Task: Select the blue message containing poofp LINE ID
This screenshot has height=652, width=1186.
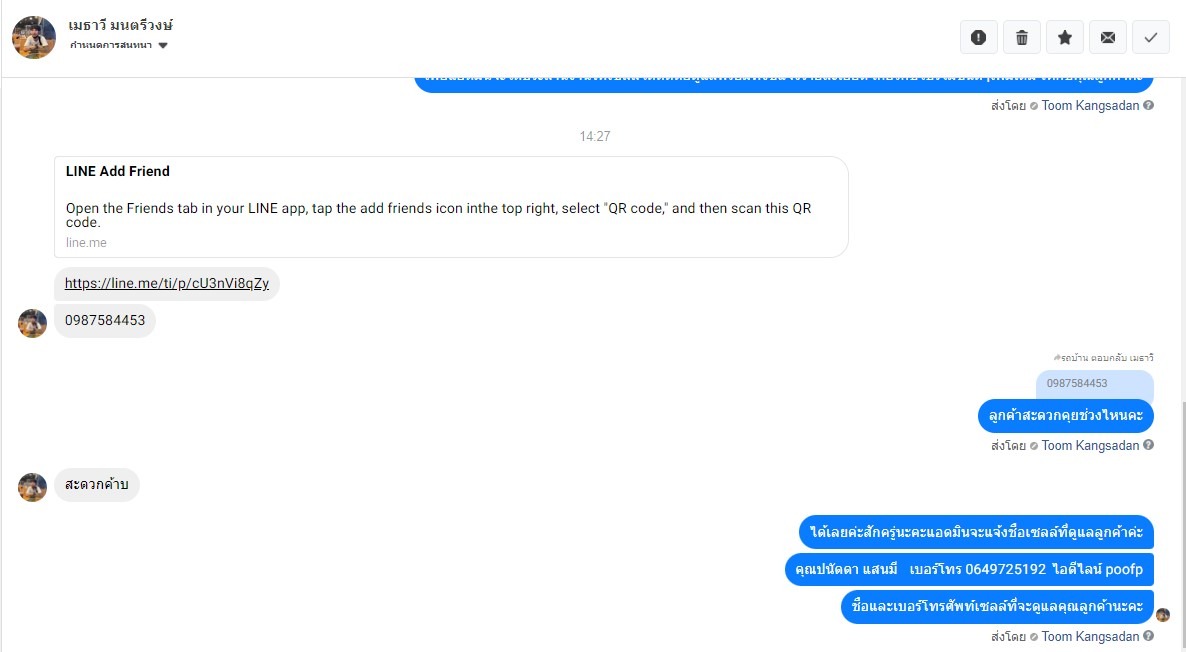Action: point(969,570)
